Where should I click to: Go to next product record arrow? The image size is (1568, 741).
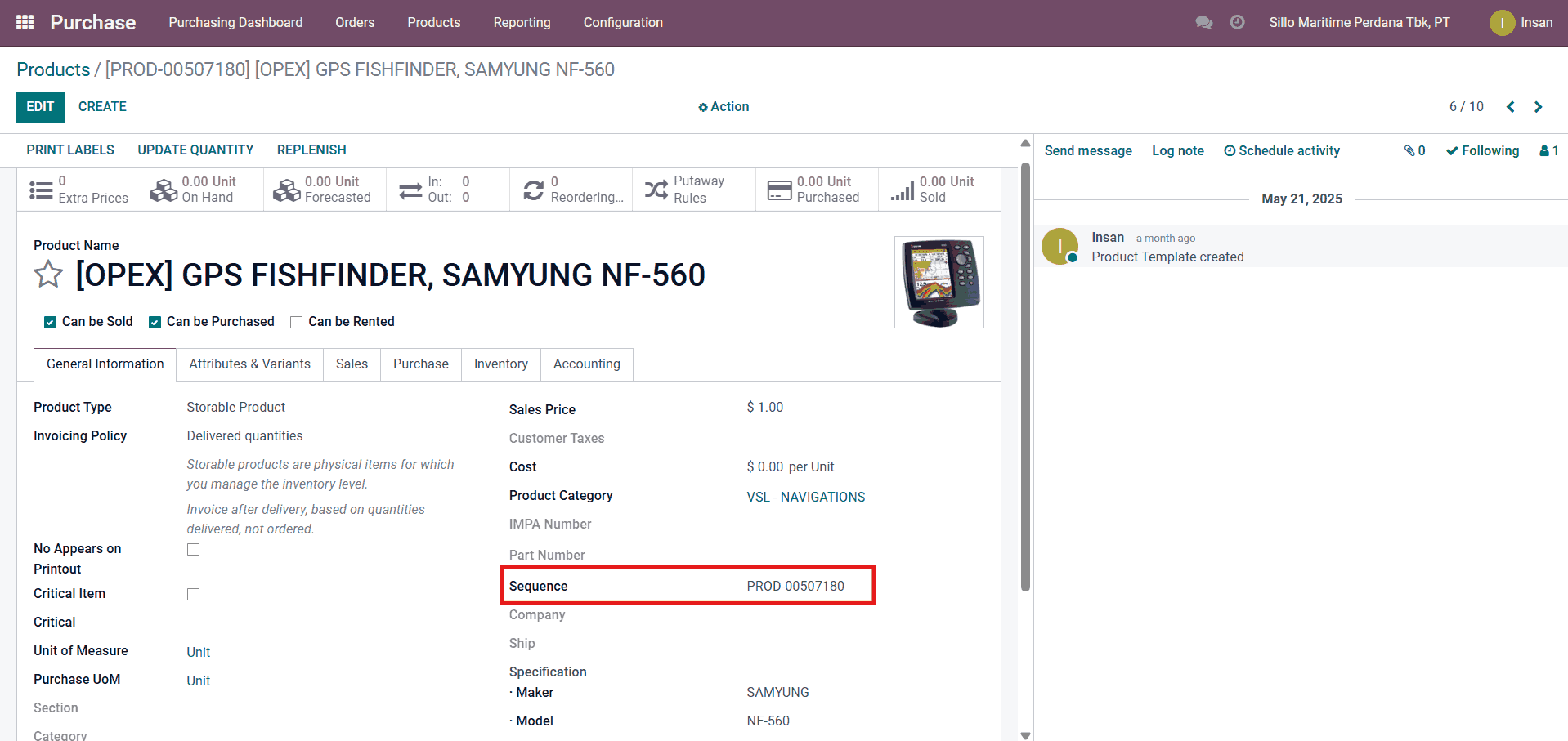[x=1538, y=107]
